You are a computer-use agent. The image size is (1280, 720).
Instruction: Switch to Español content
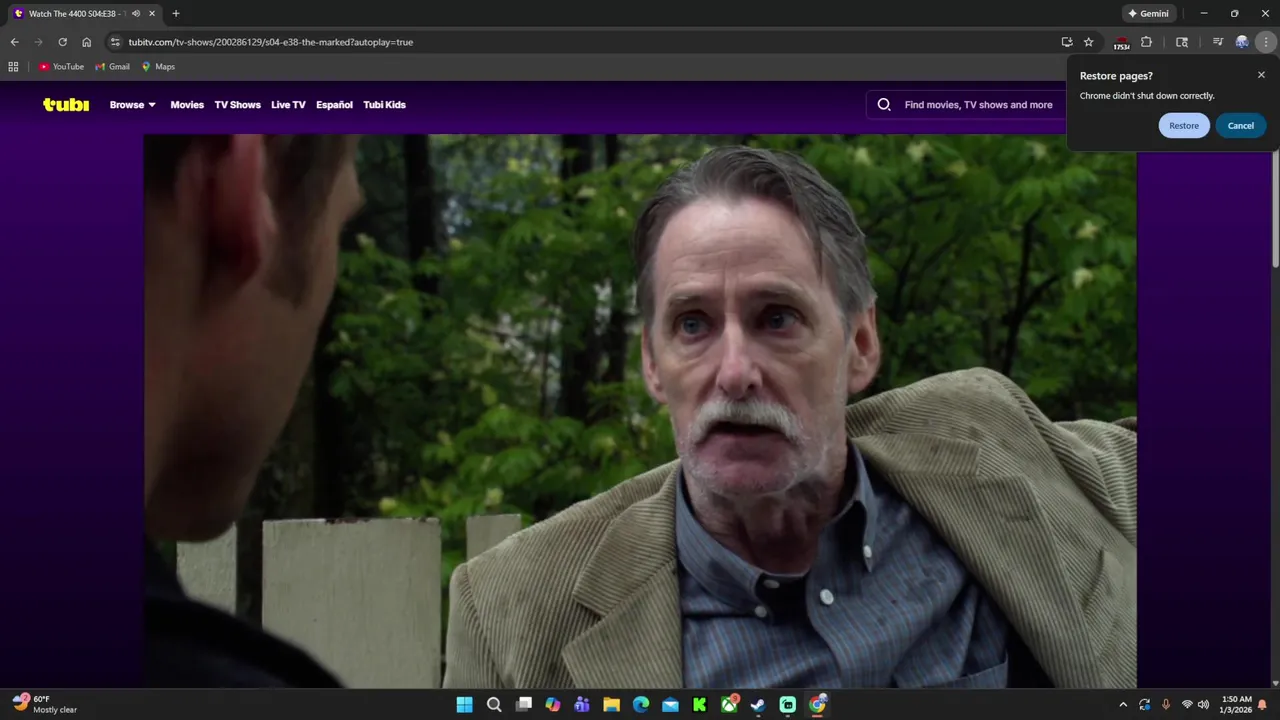pos(334,104)
